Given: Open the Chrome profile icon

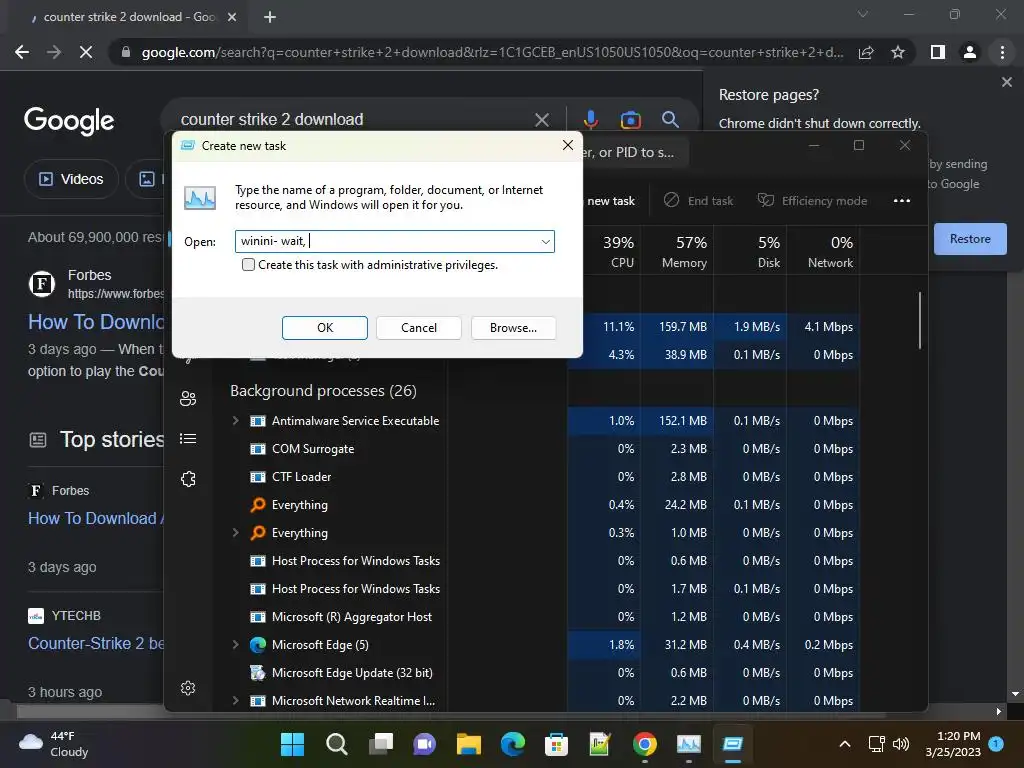Looking at the screenshot, I should pos(970,52).
